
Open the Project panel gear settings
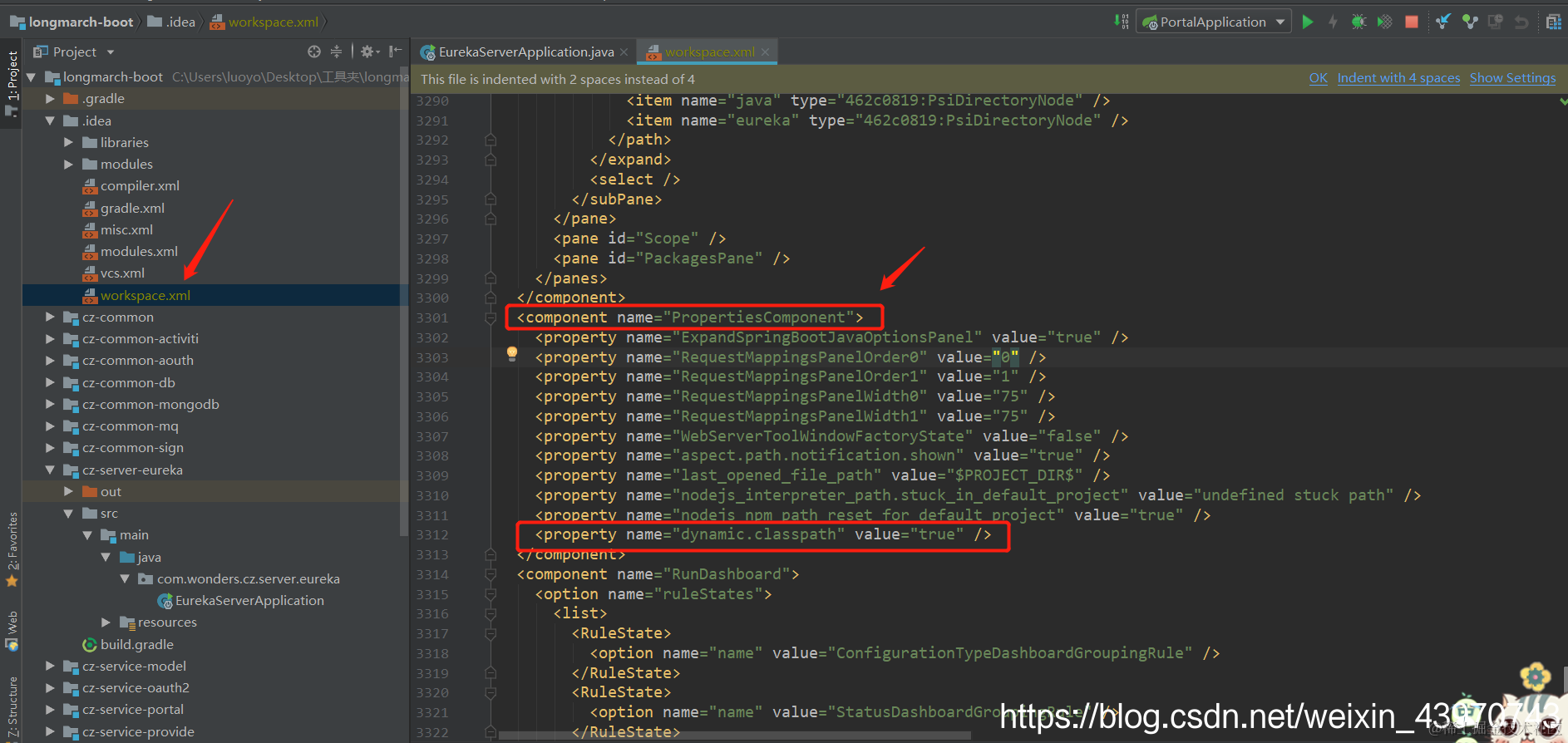369,52
